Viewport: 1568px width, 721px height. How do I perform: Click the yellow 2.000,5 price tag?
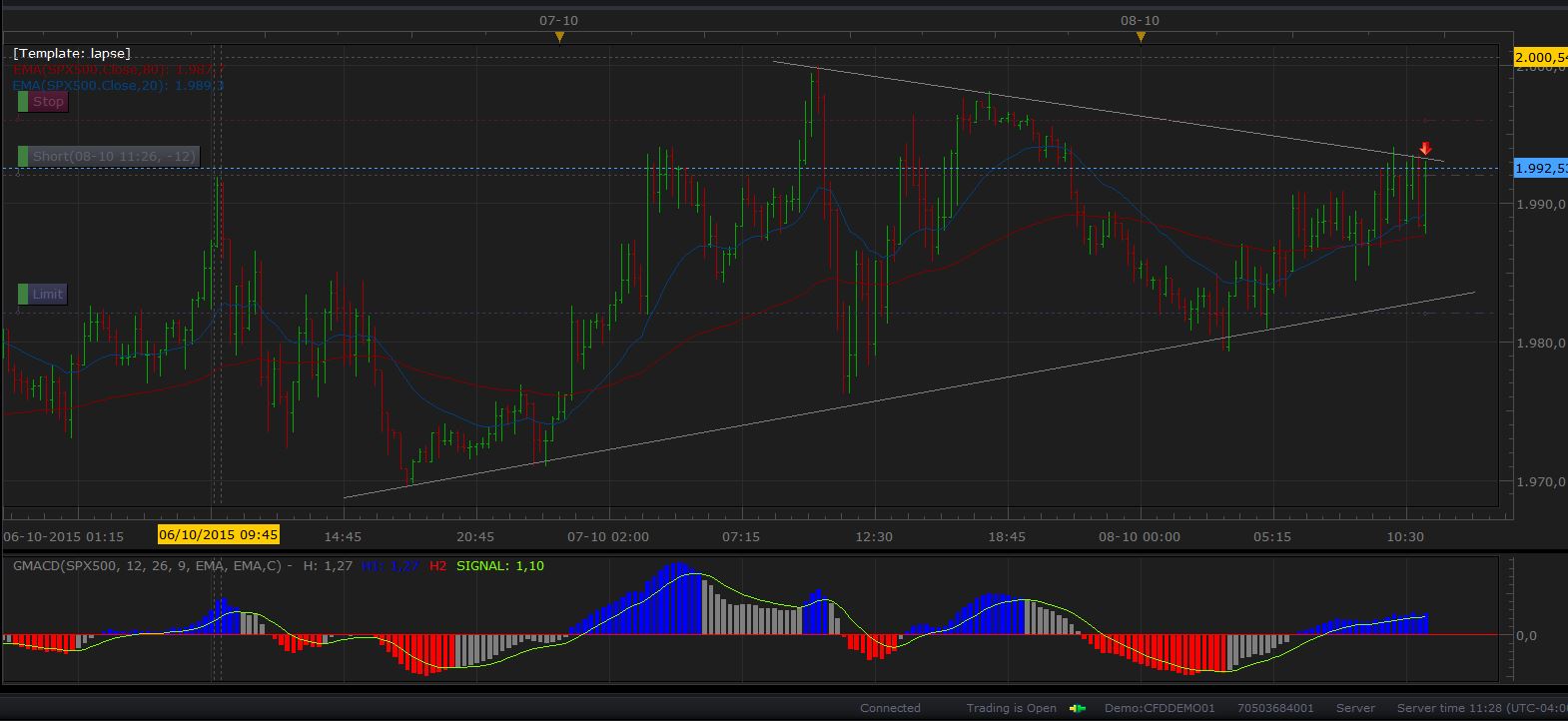pyautogui.click(x=1541, y=57)
